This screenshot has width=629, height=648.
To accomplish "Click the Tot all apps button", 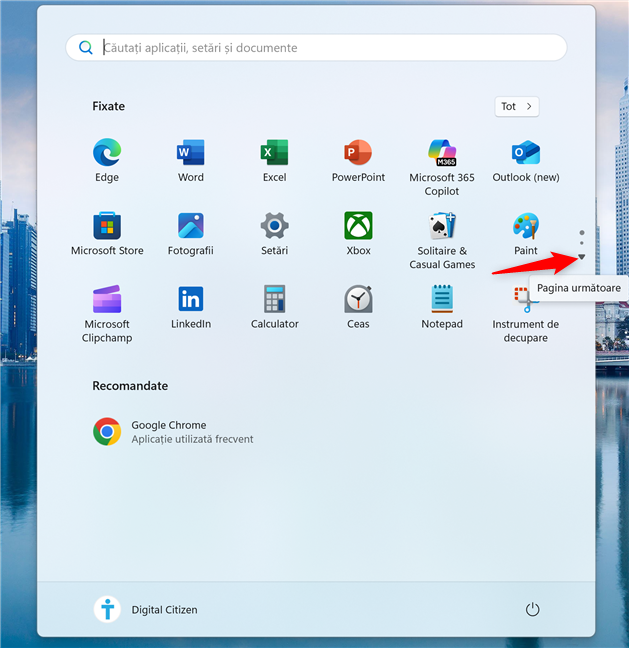I will click(517, 107).
